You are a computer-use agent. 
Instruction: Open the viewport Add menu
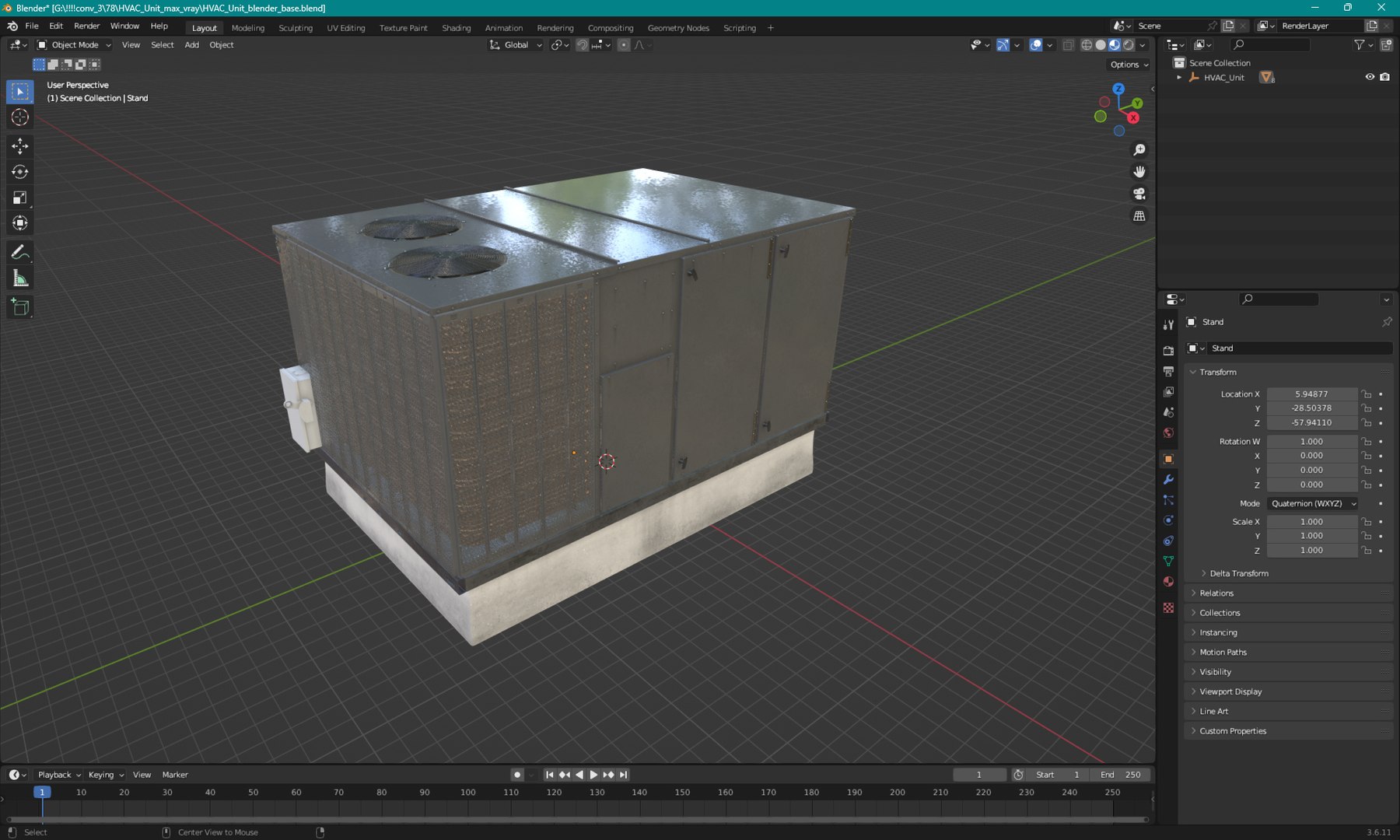[x=191, y=45]
